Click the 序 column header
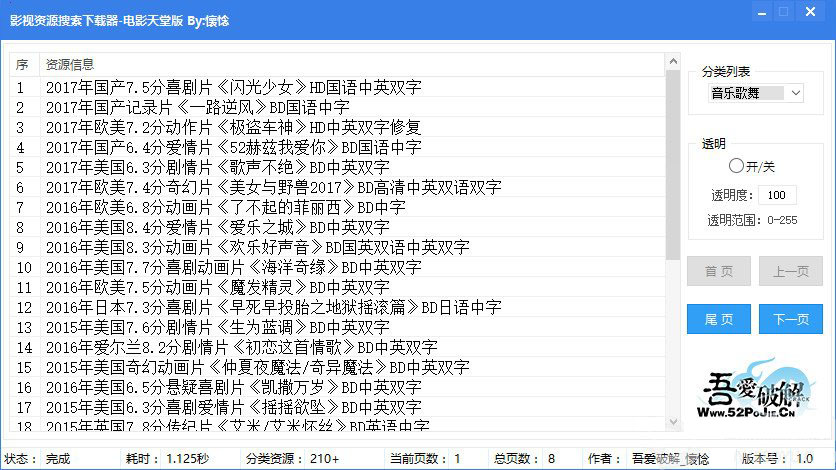836x470 pixels. click(x=24, y=64)
